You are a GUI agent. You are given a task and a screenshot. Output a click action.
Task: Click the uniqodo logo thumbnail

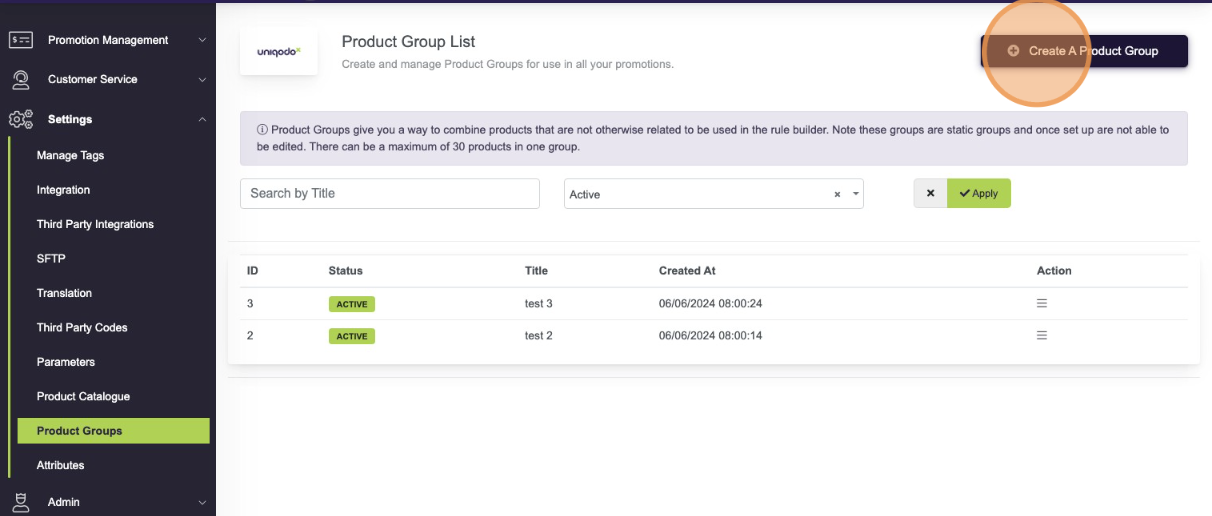pos(278,51)
